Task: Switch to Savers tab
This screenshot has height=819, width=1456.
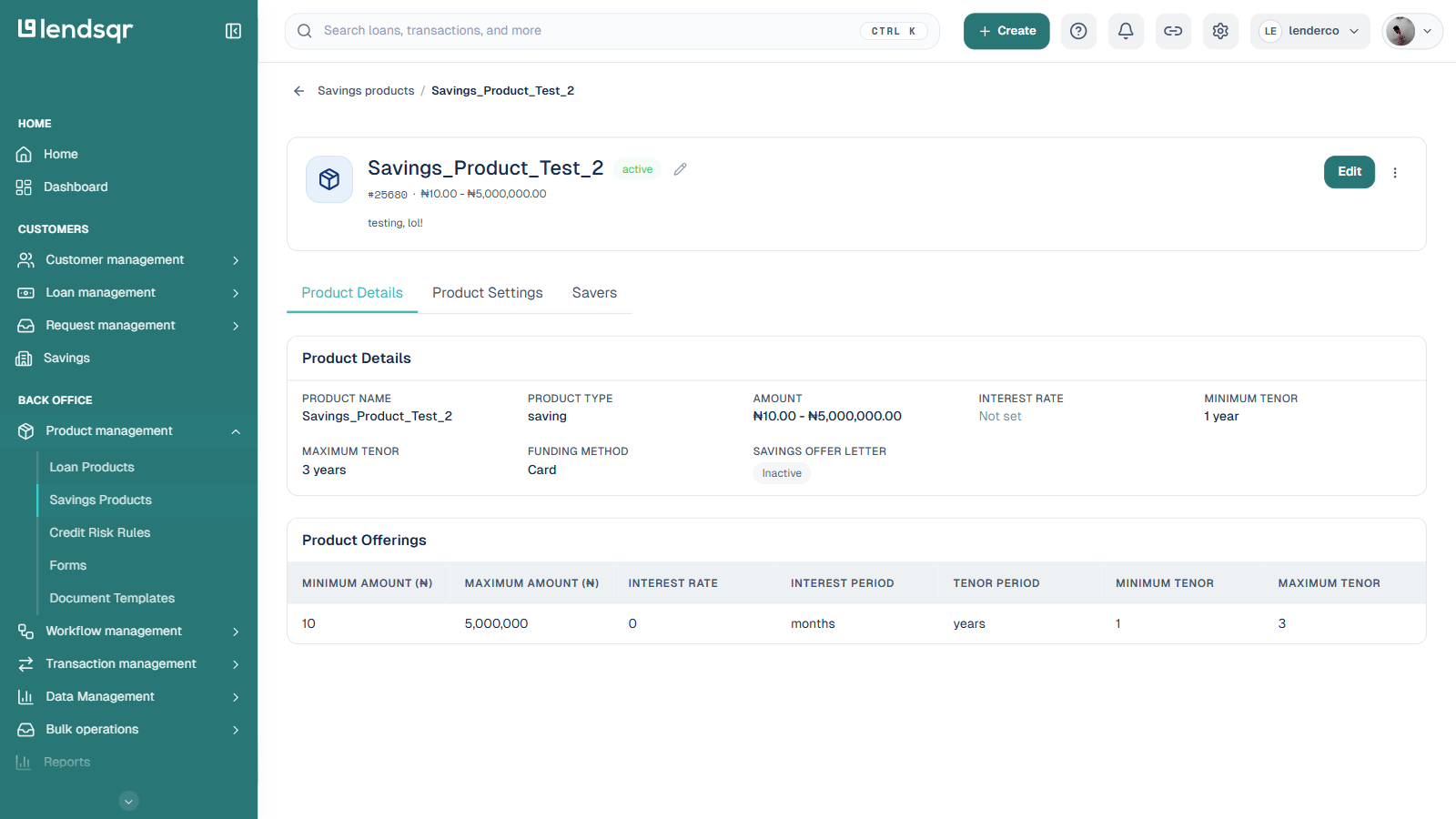Action: pos(594,293)
